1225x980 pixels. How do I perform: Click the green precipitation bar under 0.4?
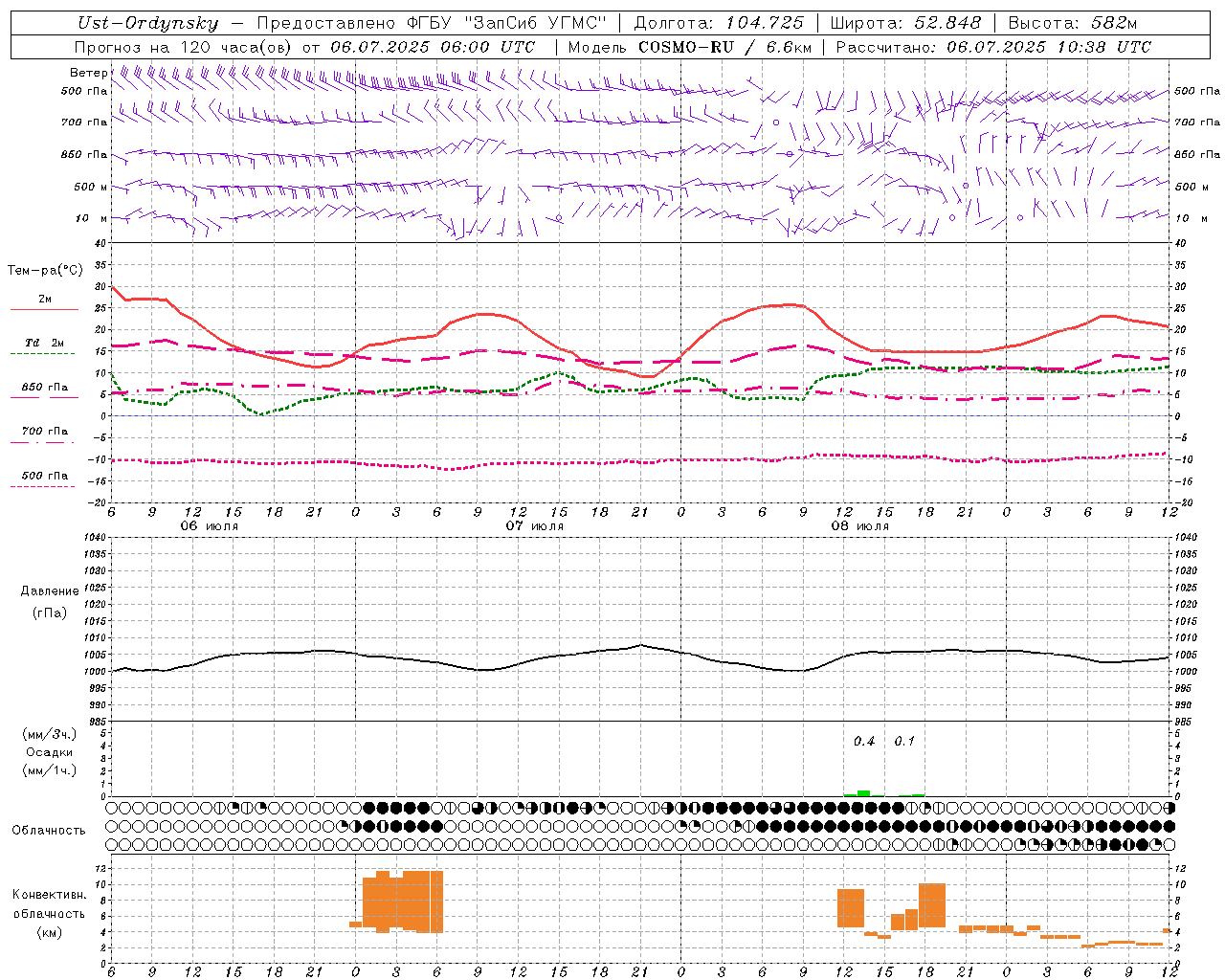863,793
